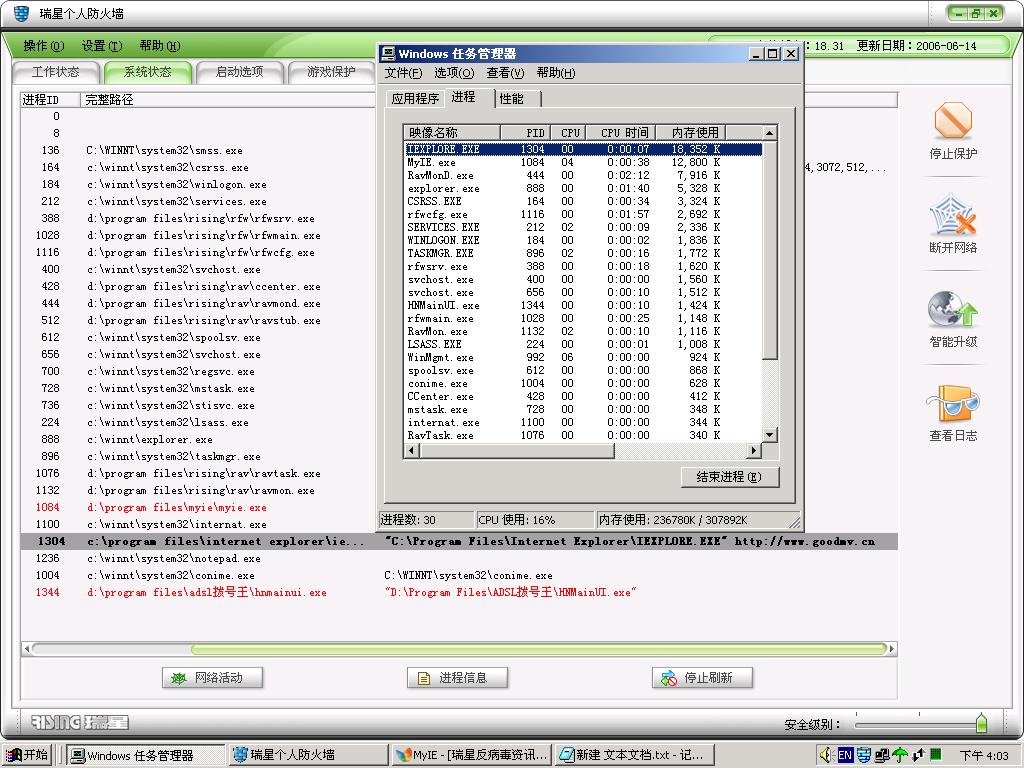
Task: Click the 进程ID column header in firewall
Action: (x=50, y=100)
